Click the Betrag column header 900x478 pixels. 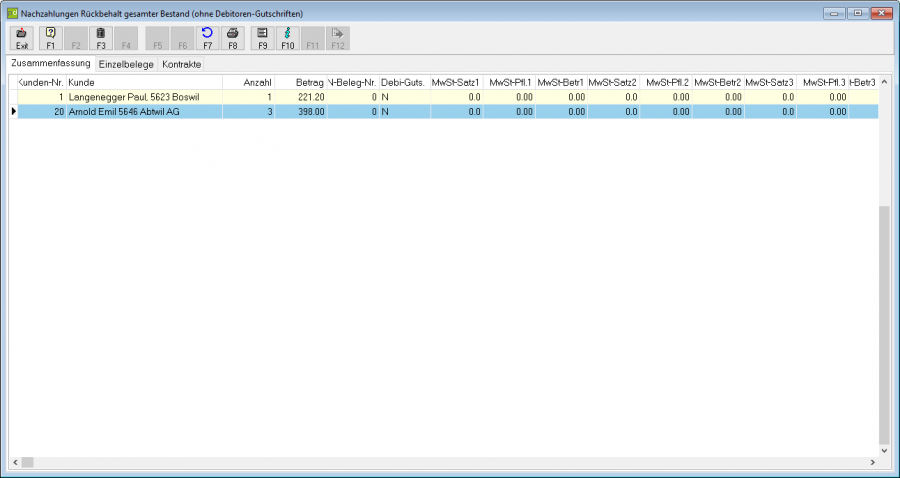click(301, 83)
